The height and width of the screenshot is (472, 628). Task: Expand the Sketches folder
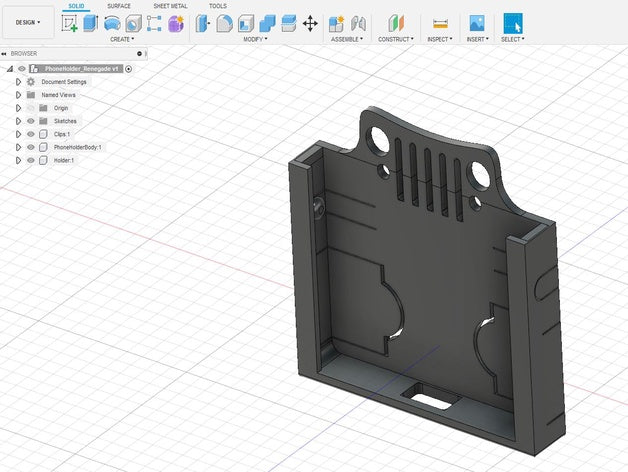[x=18, y=121]
